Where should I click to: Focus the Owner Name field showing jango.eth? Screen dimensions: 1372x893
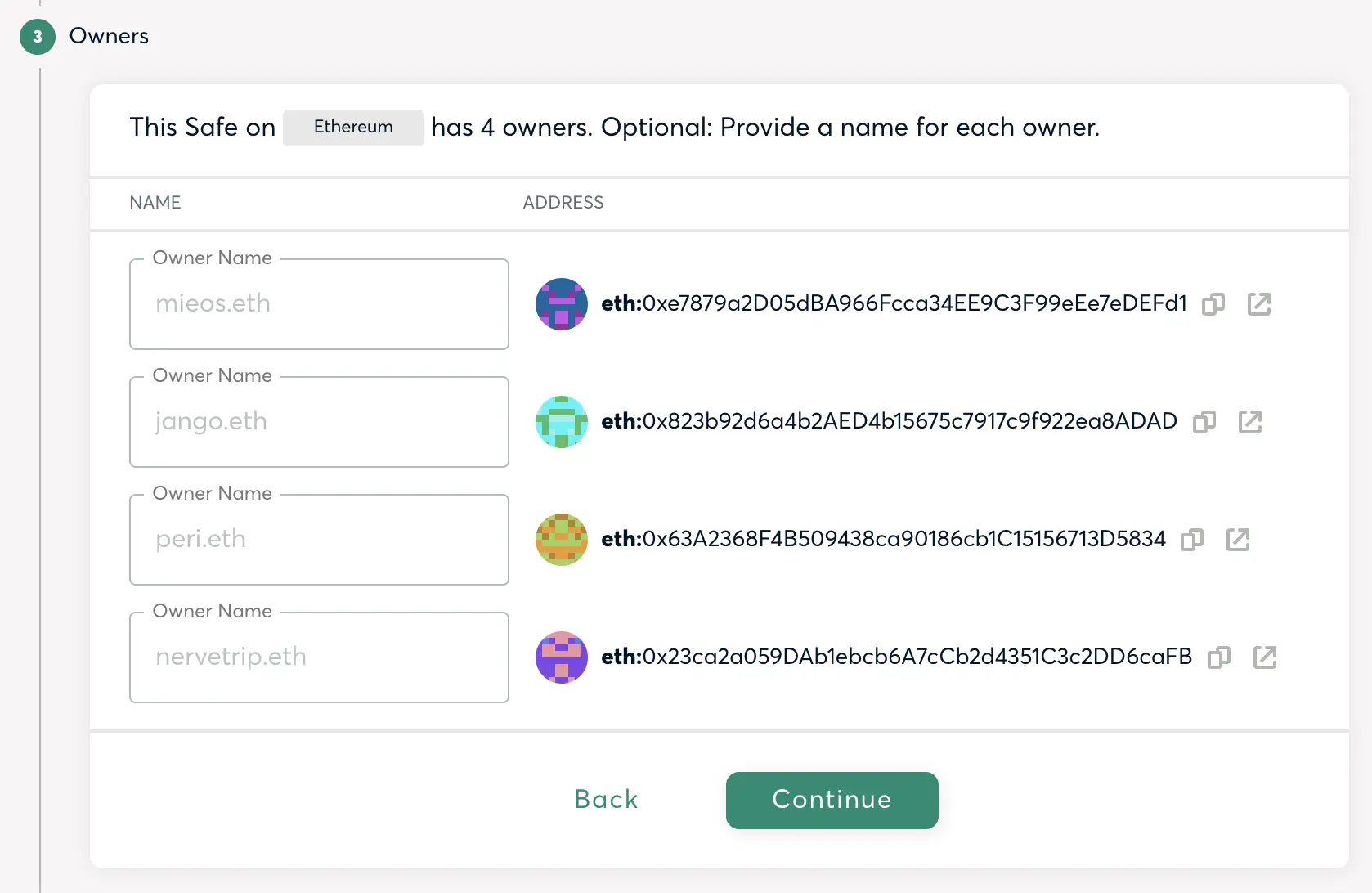click(319, 422)
